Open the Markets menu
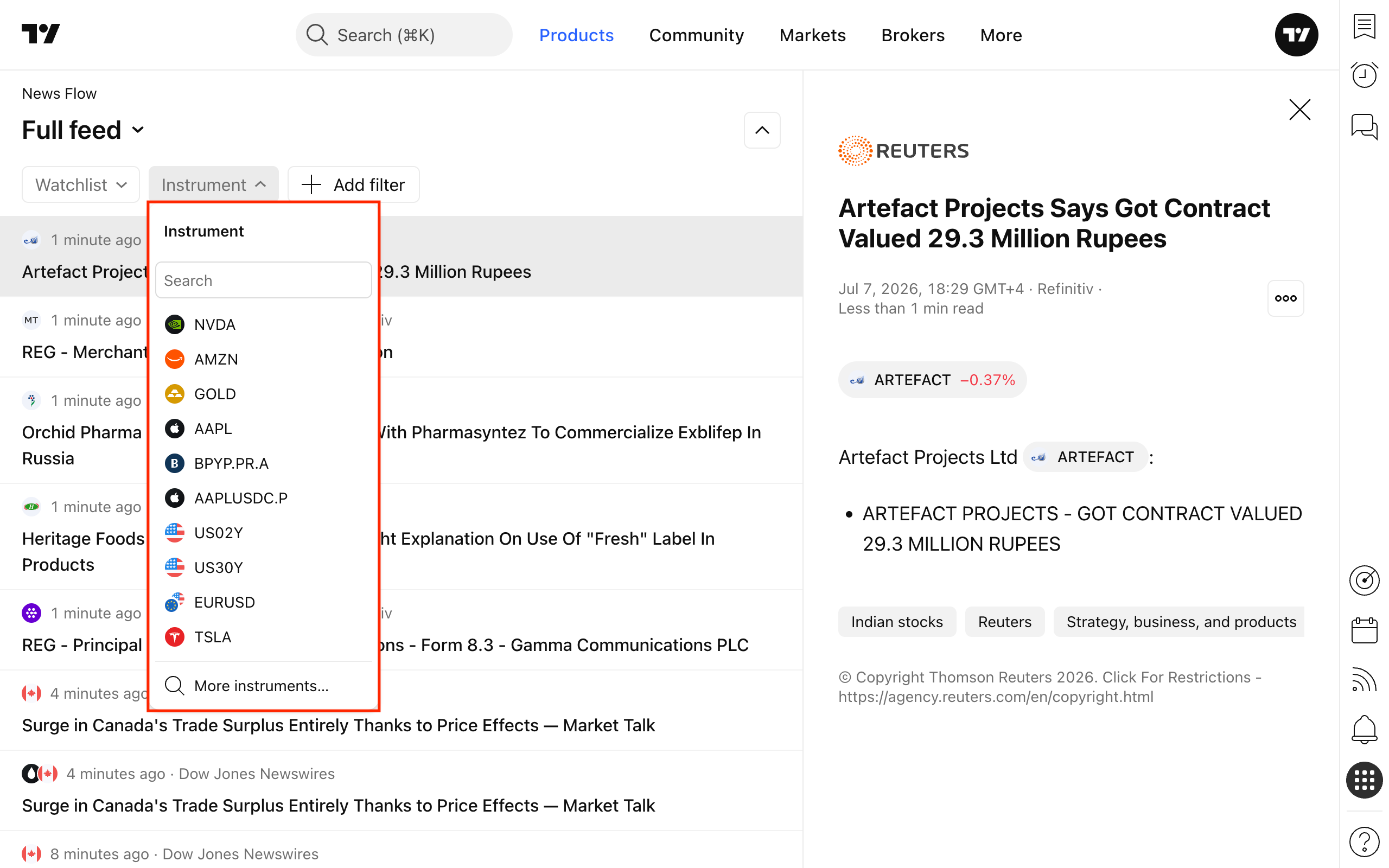The width and height of the screenshot is (1389, 868). [812, 35]
